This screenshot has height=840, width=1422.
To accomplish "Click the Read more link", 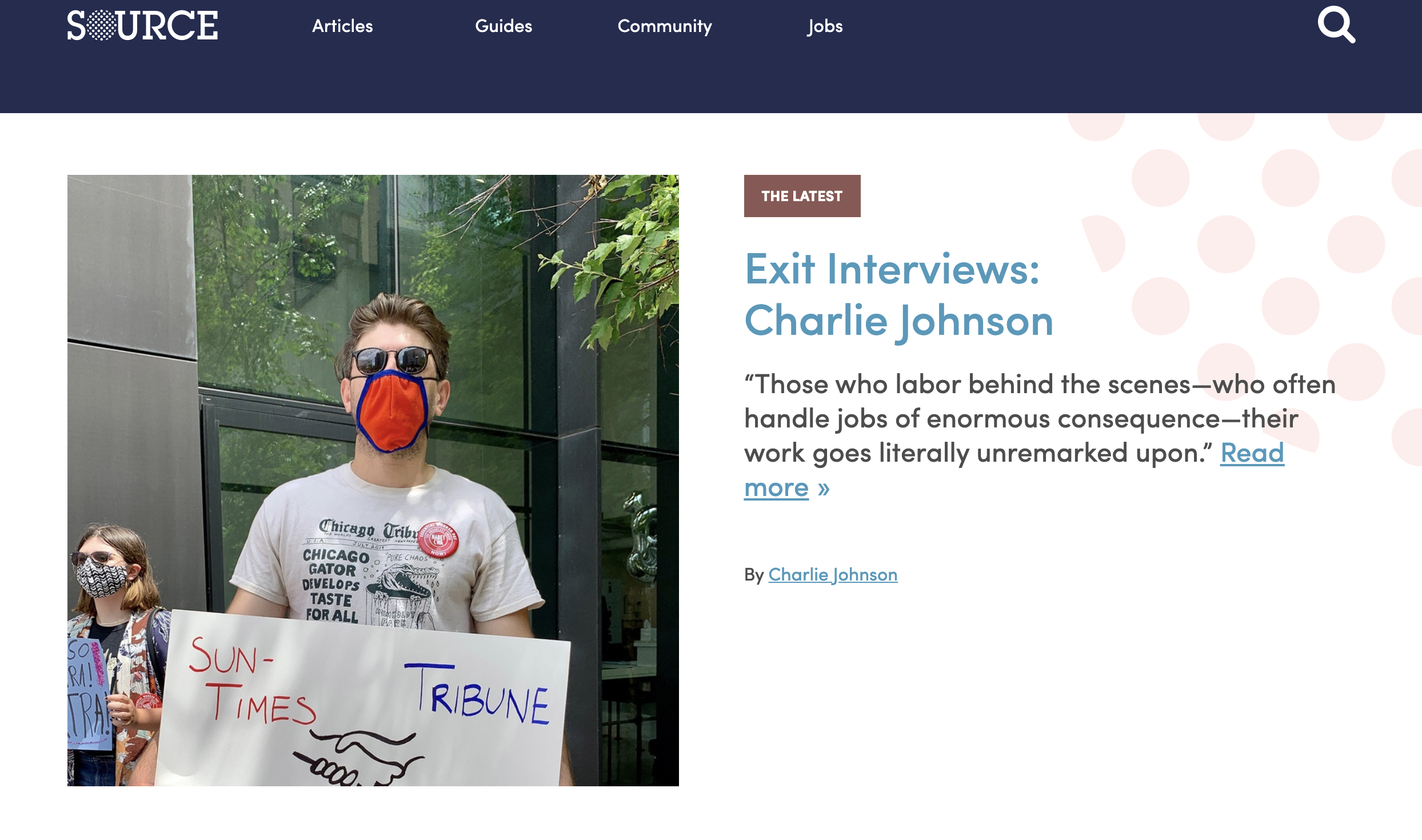I will click(x=1014, y=470).
